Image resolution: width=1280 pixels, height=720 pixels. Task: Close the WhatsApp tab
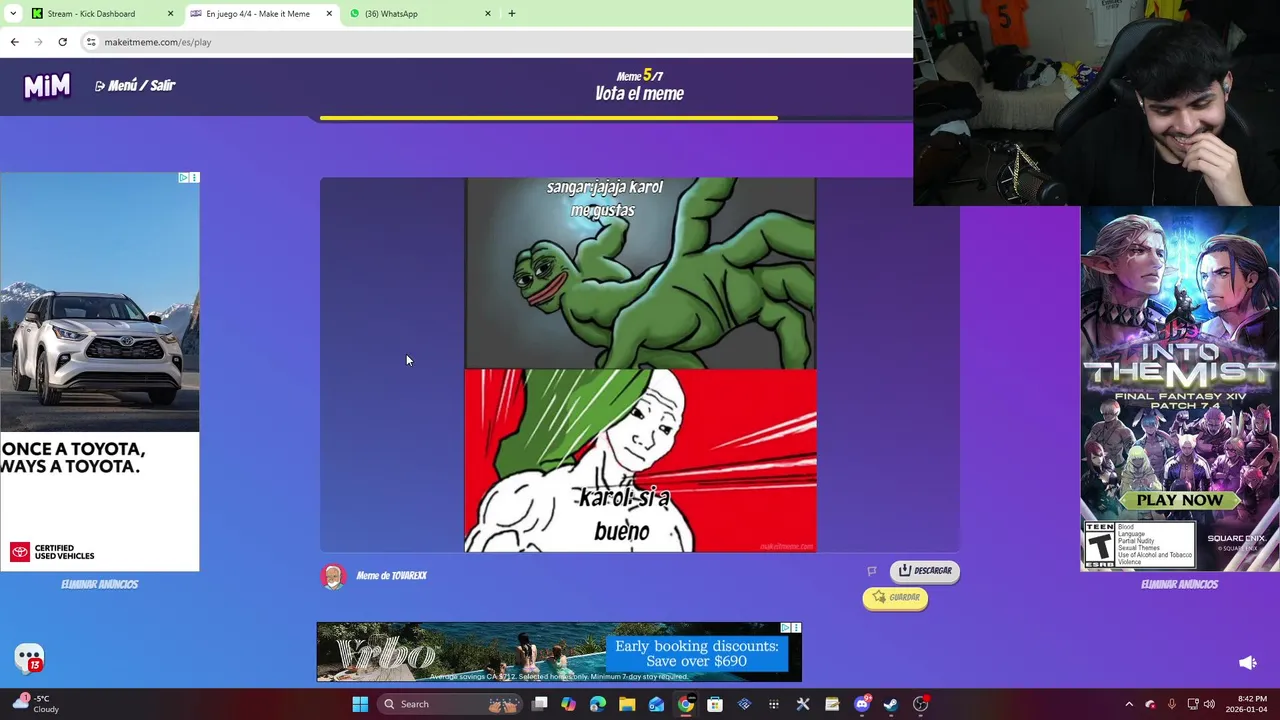pos(488,14)
